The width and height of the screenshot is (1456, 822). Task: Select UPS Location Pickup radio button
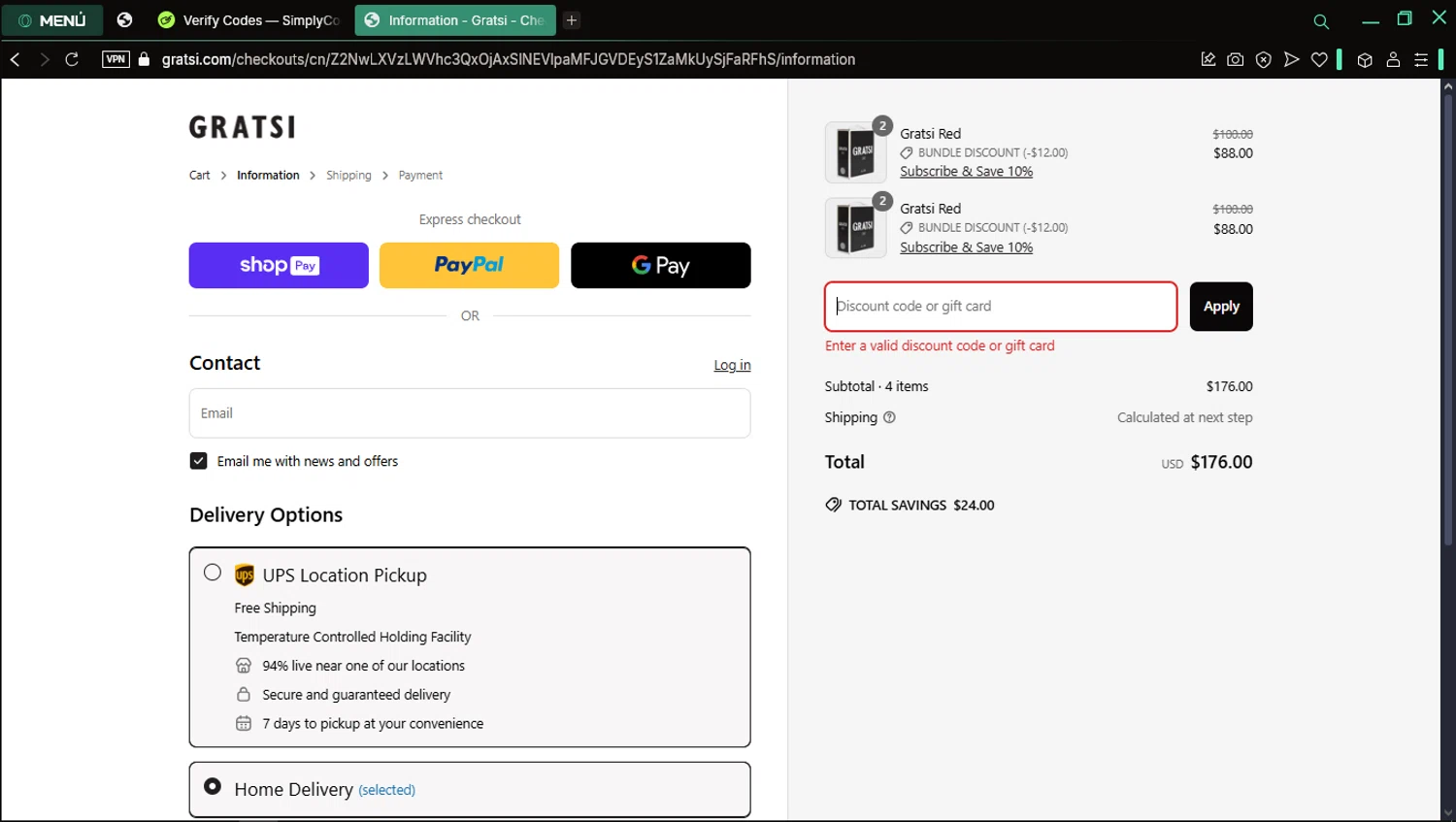[213, 573]
